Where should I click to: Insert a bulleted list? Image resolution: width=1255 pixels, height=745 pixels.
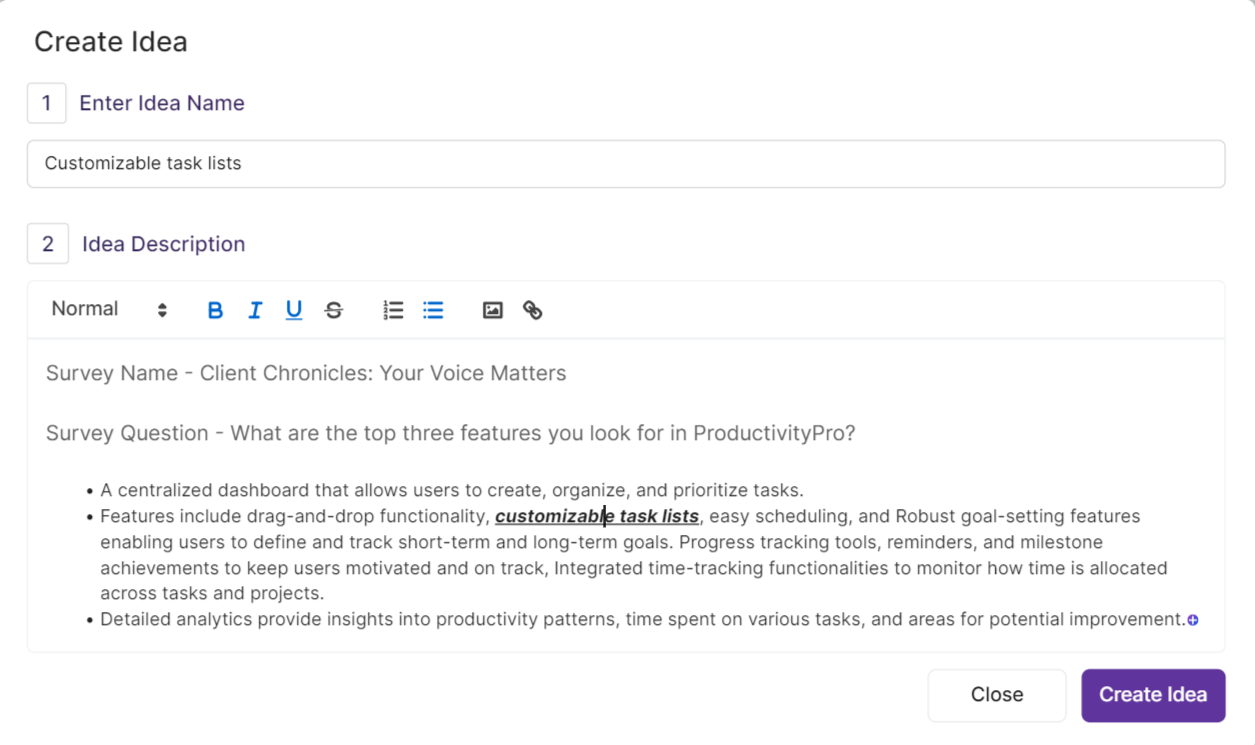pyautogui.click(x=433, y=310)
